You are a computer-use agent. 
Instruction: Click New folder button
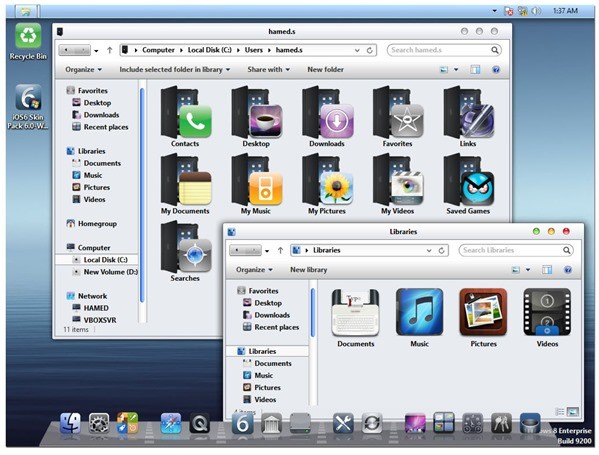[325, 70]
